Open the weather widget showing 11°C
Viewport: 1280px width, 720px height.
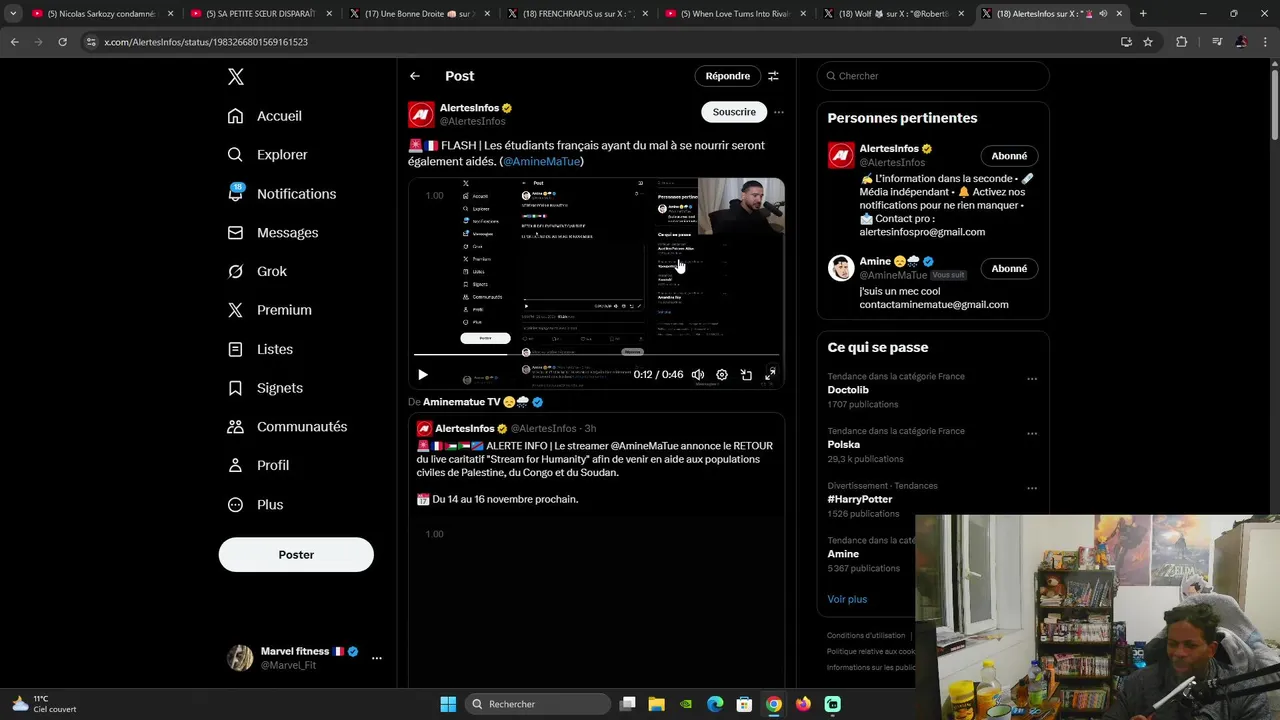tap(44, 704)
